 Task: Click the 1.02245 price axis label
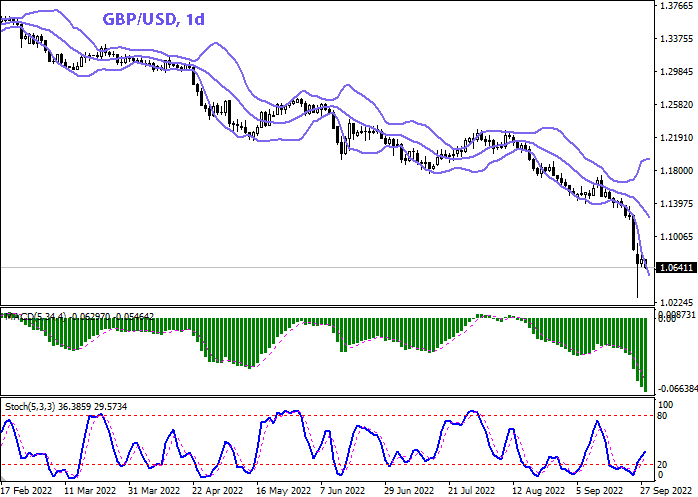tap(677, 302)
